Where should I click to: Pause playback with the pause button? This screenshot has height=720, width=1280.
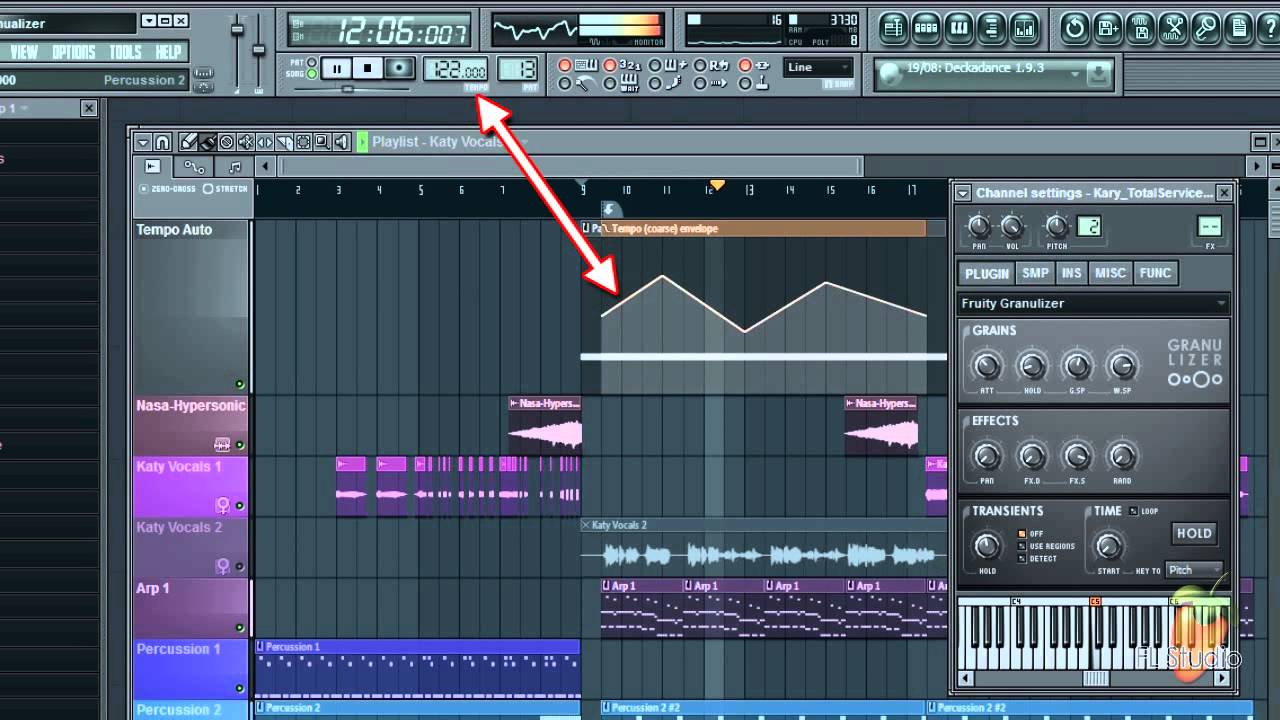[x=337, y=68]
